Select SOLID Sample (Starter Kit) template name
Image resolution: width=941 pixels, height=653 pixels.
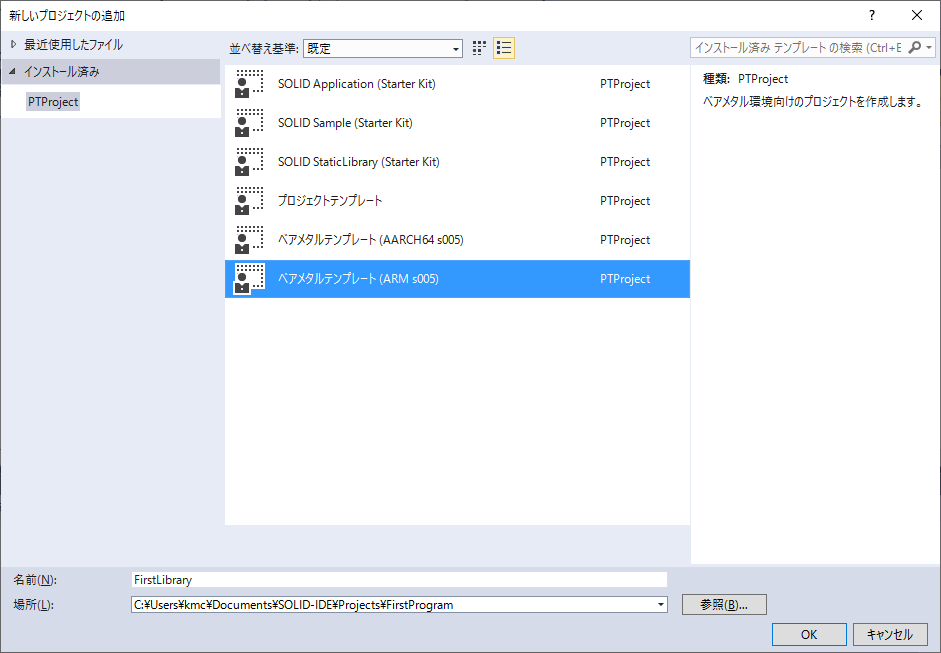point(345,123)
